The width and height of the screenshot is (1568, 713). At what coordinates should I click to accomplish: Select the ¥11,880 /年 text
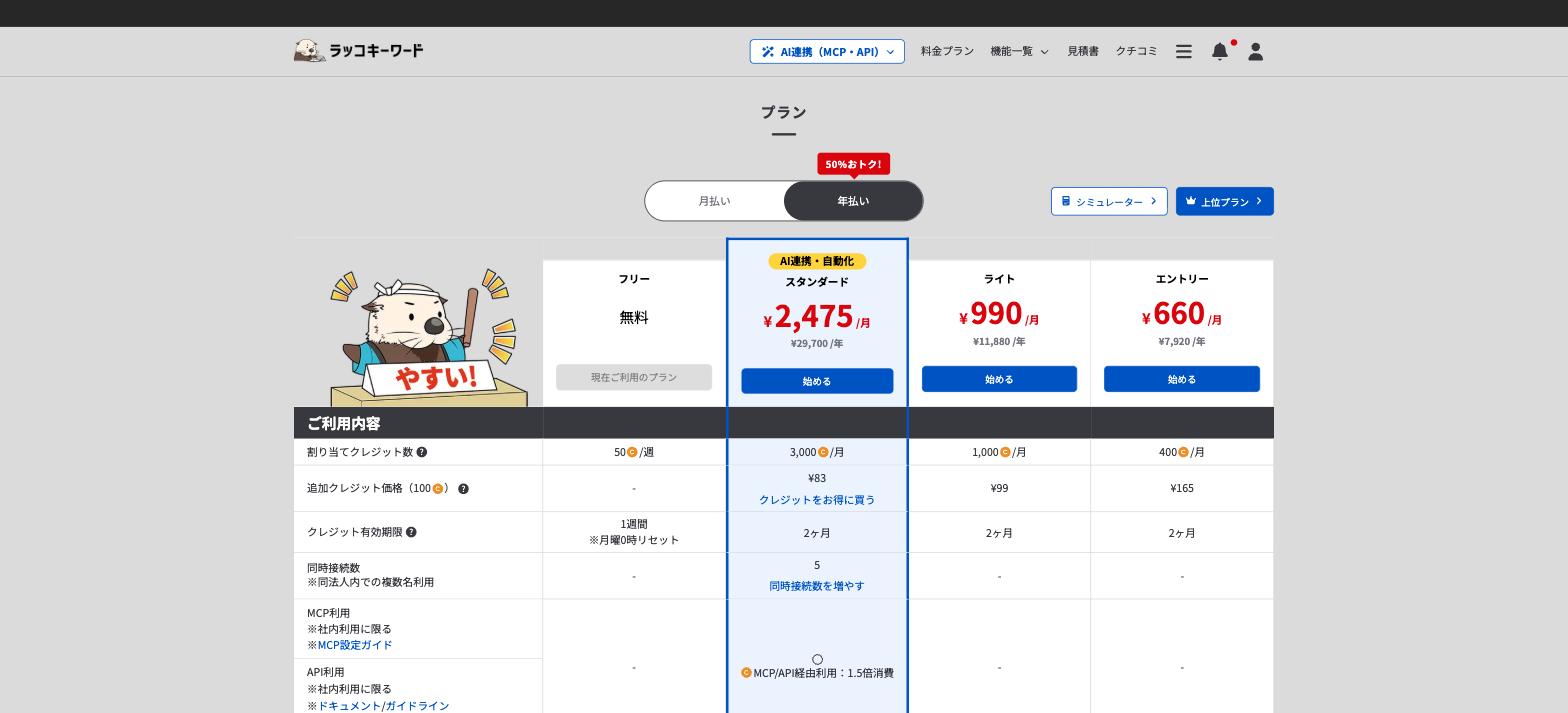click(x=999, y=342)
